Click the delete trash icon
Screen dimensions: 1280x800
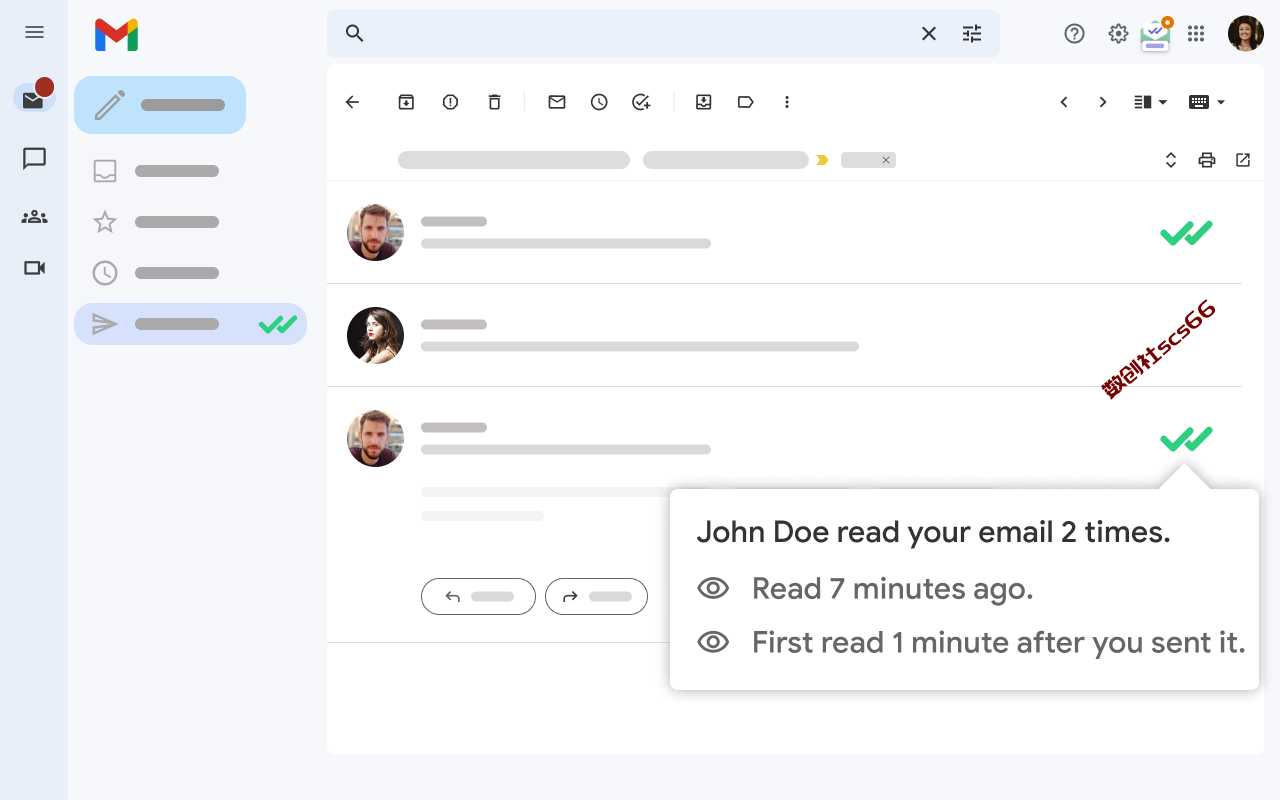494,102
